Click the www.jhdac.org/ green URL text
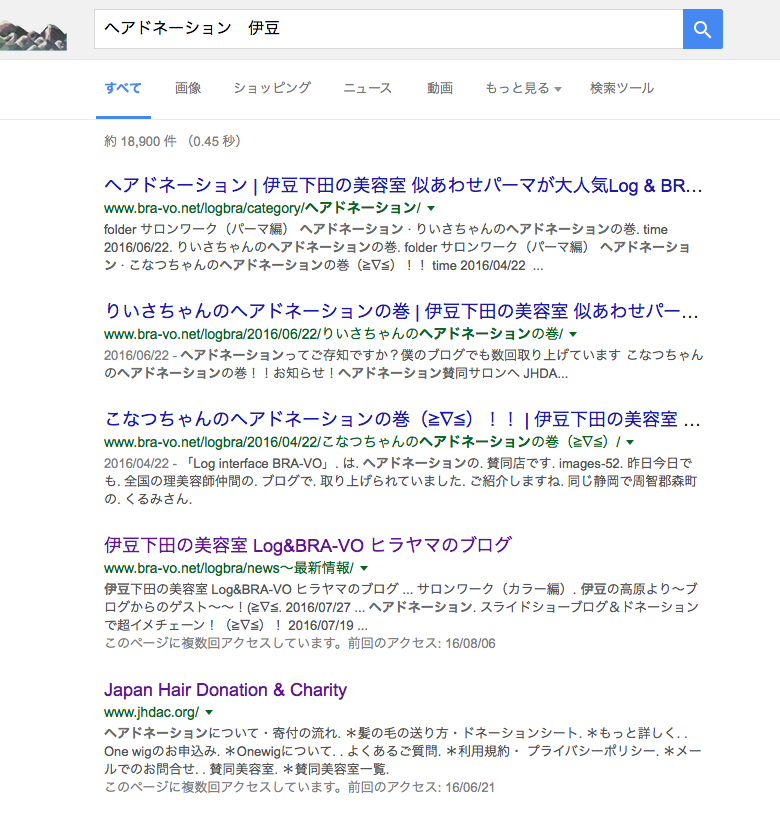This screenshot has height=819, width=780. (152, 712)
